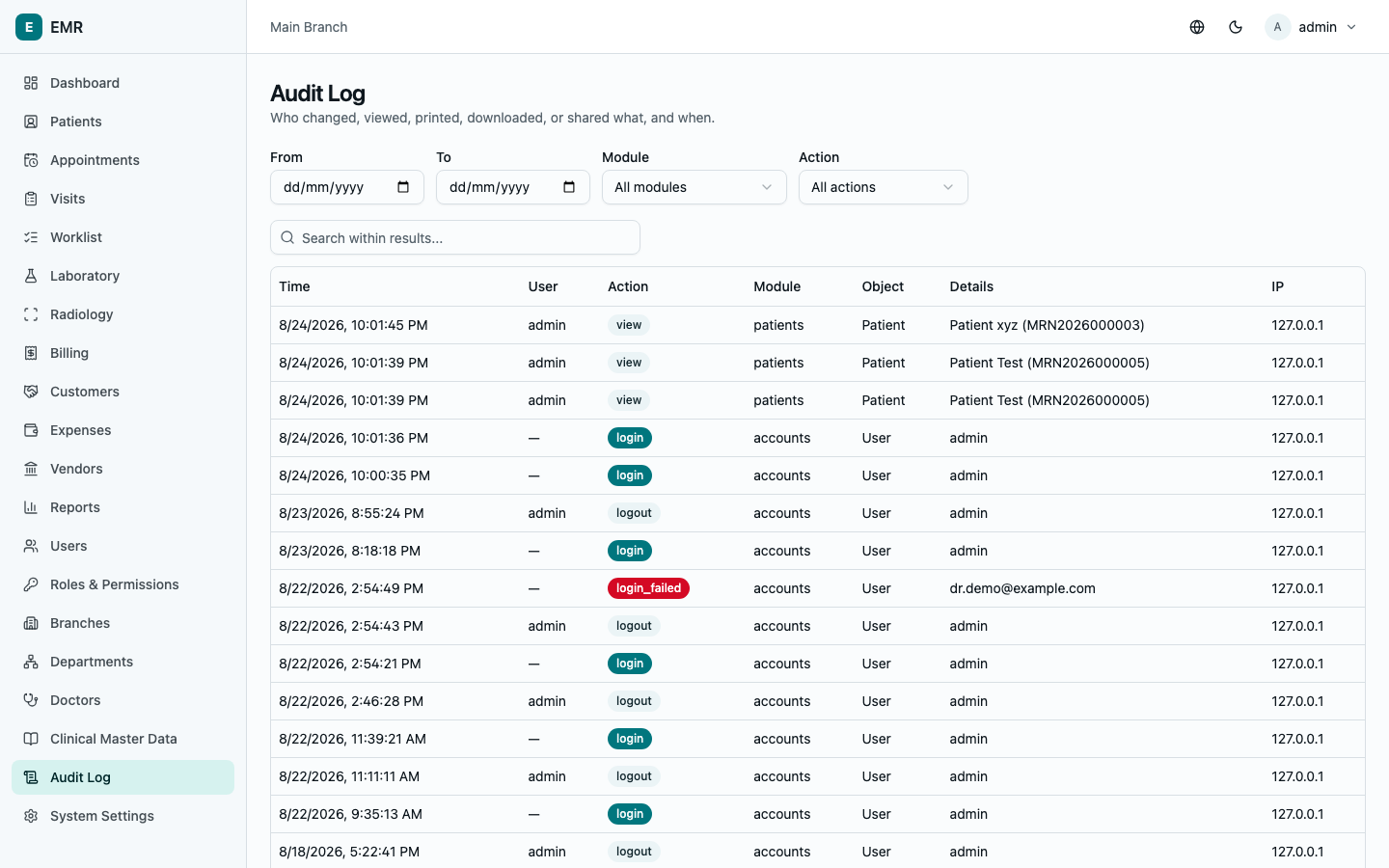
Task: Click the view badge at 10:01:45 PM
Action: (x=629, y=325)
